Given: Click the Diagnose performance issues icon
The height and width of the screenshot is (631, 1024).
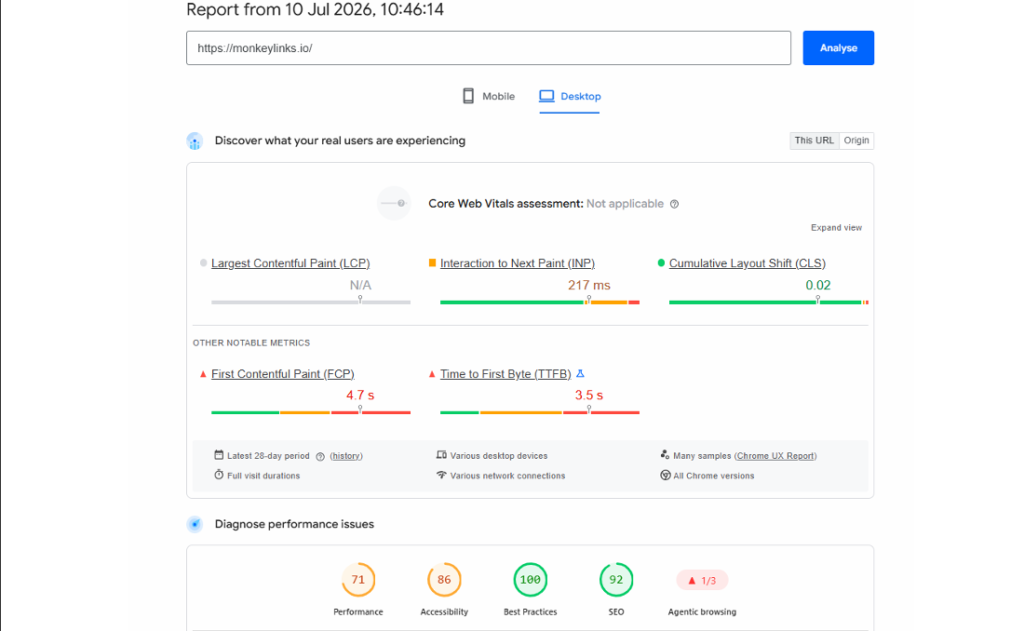Looking at the screenshot, I should click(x=195, y=525).
